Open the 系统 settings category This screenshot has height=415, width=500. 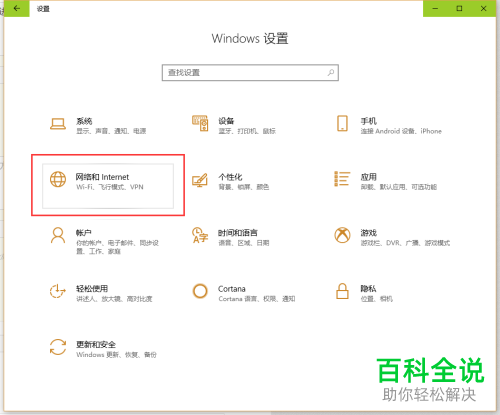[84, 121]
